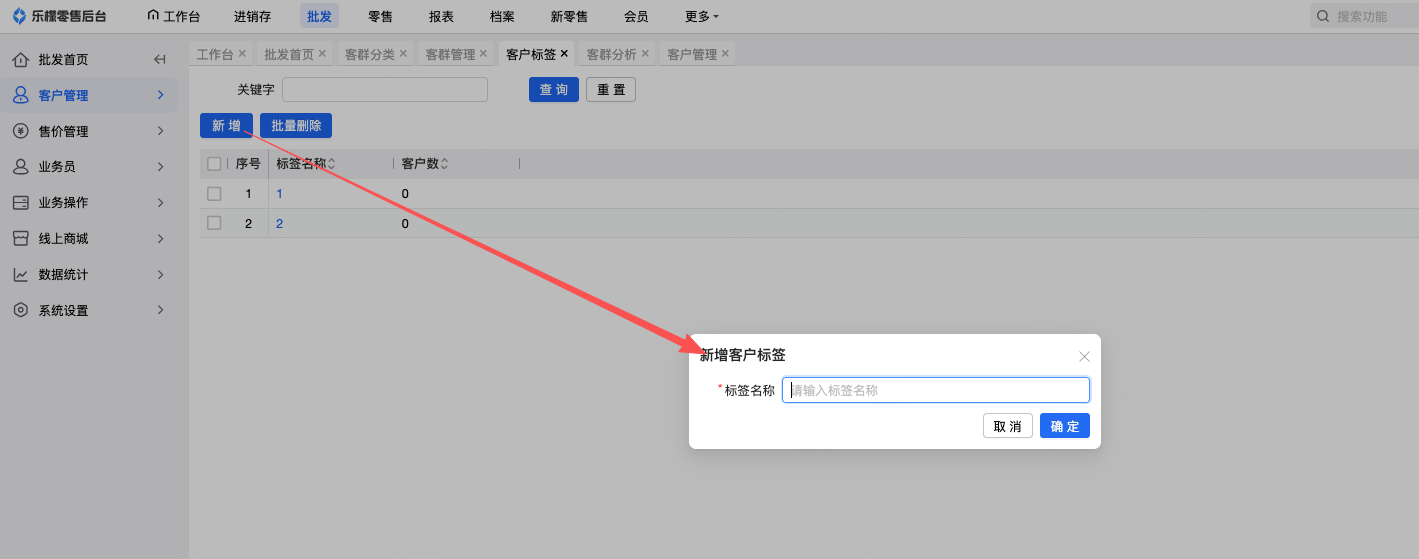Sort by 标签名称 column arrows
This screenshot has height=559, width=1419.
[331, 164]
